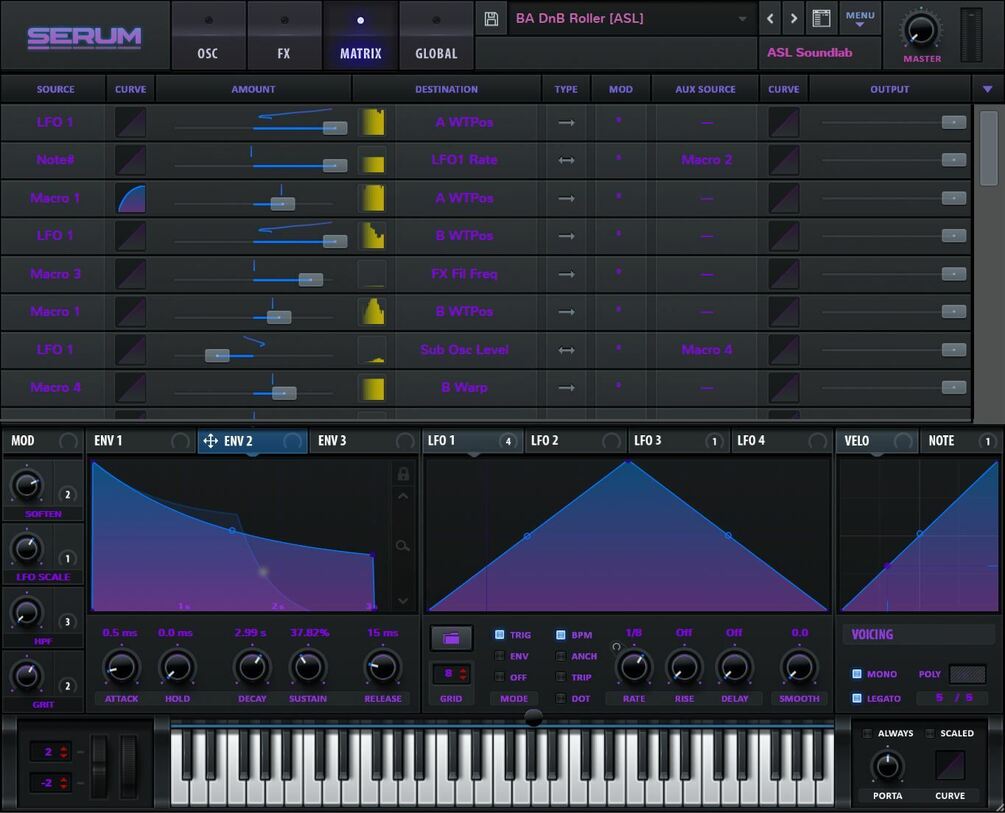Toggle the ANCH checkbox
The width and height of the screenshot is (1005, 813).
[561, 656]
